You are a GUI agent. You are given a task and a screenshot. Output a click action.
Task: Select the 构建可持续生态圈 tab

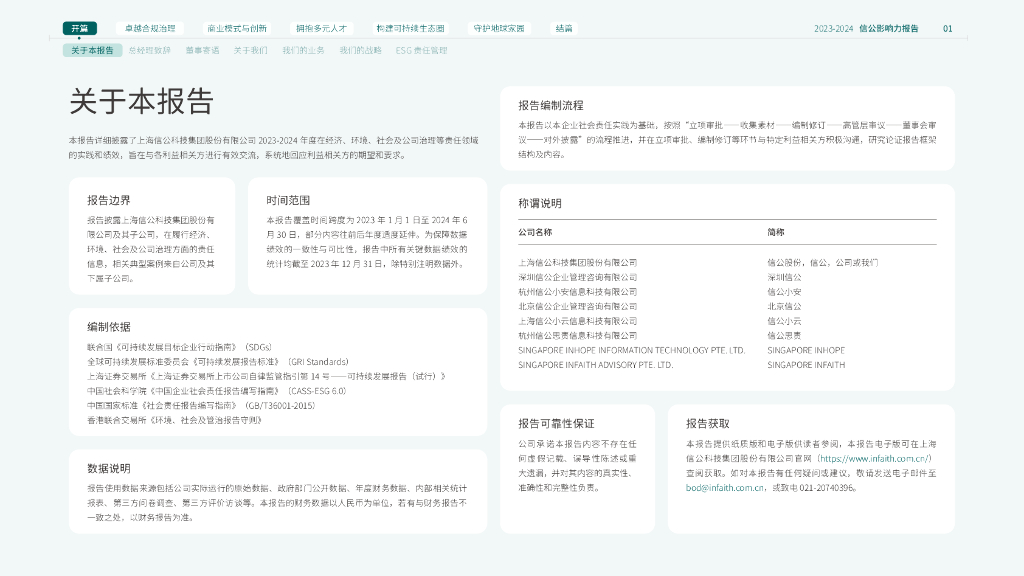pos(410,28)
